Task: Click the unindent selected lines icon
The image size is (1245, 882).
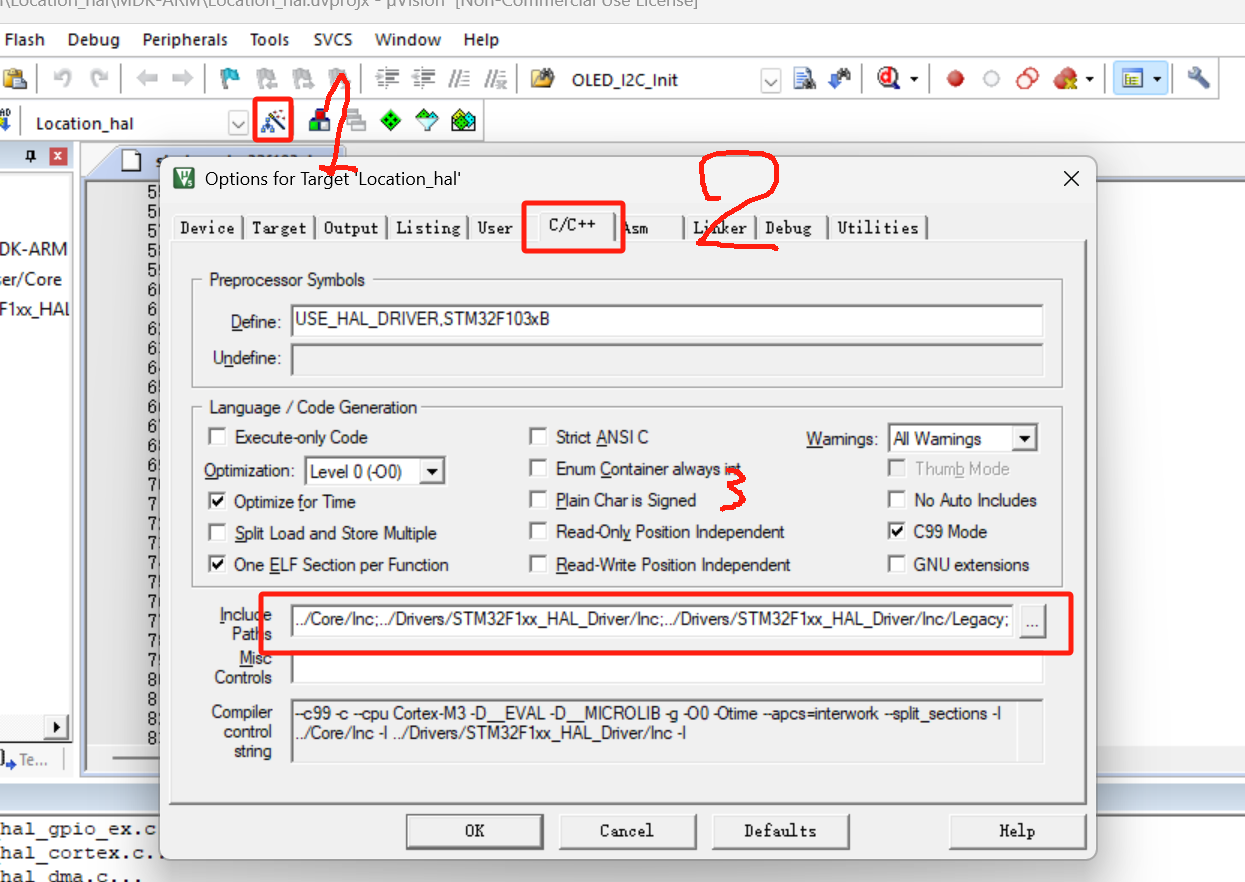Action: pyautogui.click(x=424, y=78)
